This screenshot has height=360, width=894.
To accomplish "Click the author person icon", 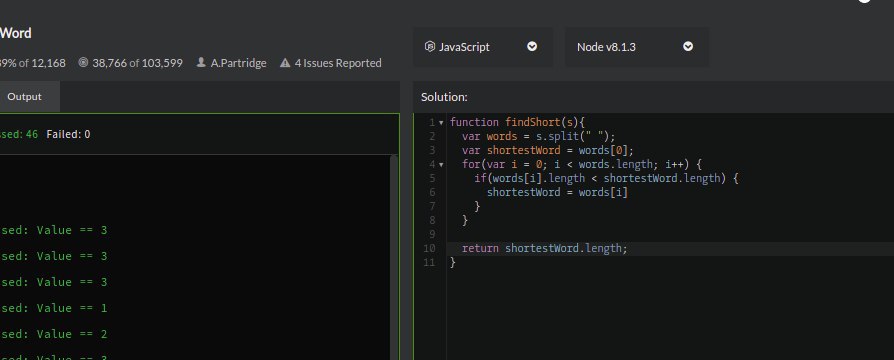I will click(201, 63).
